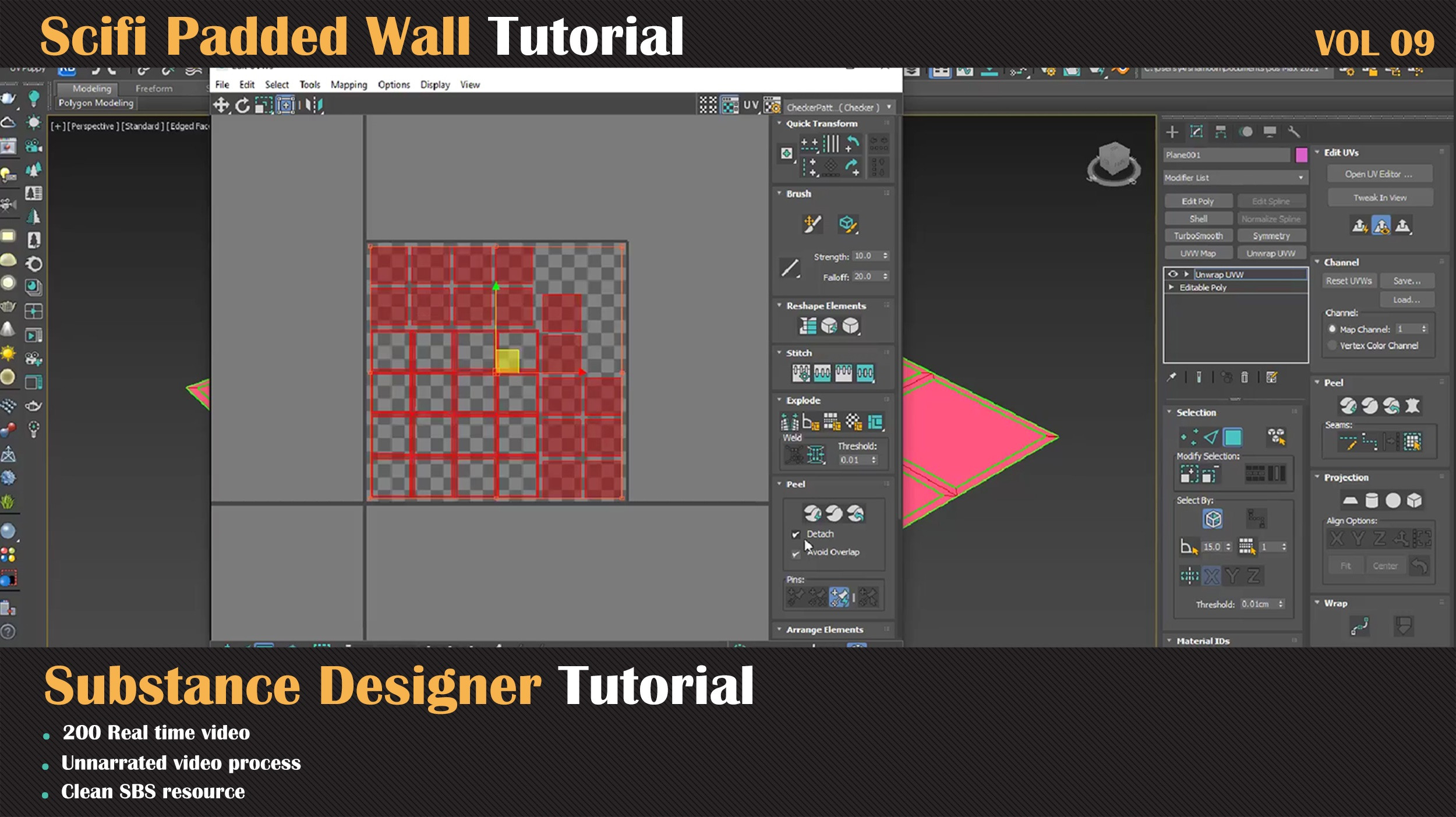Toggle visibility eye of Unwrap UVW modifier
1456x817 pixels.
coord(1173,274)
